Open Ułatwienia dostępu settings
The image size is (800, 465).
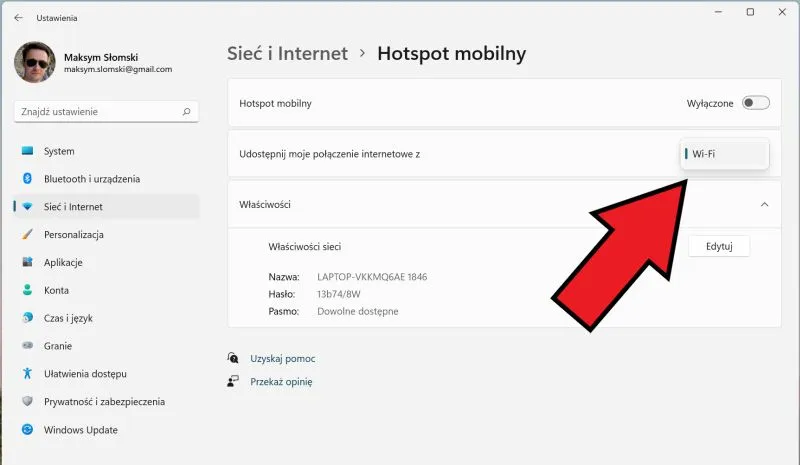106,374
